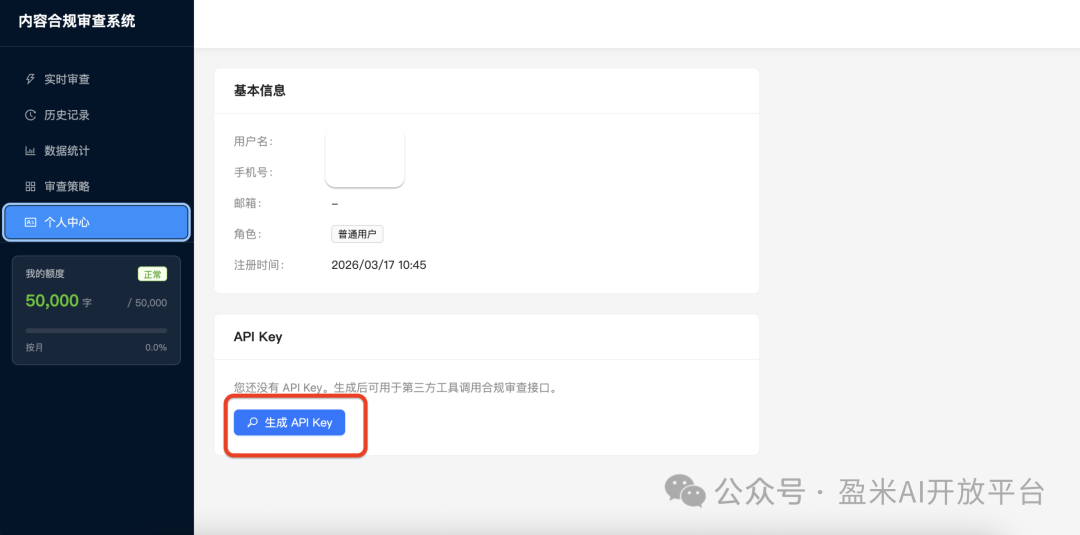Go to the 数据统计 page
The height and width of the screenshot is (535, 1080).
coord(96,151)
